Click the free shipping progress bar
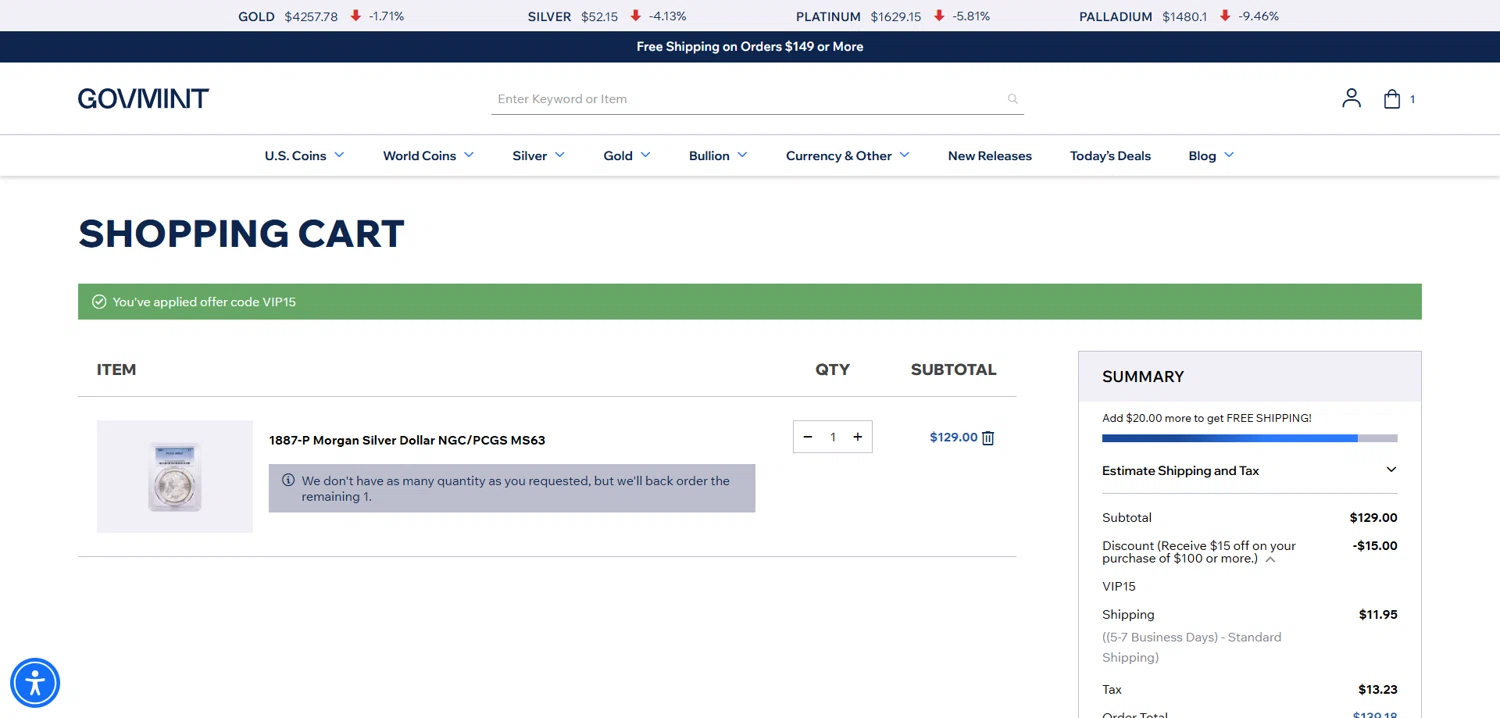This screenshot has height=718, width=1500. 1249,438
